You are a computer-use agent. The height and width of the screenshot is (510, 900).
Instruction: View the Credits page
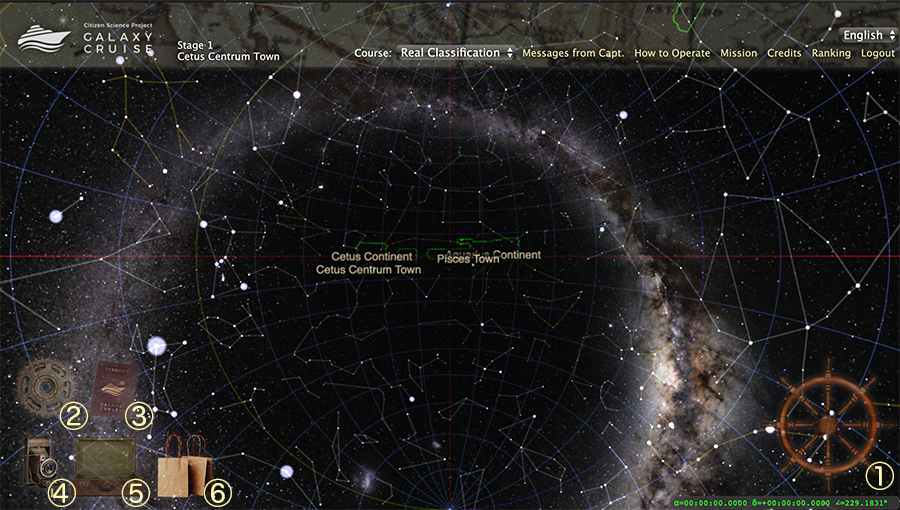coord(784,53)
